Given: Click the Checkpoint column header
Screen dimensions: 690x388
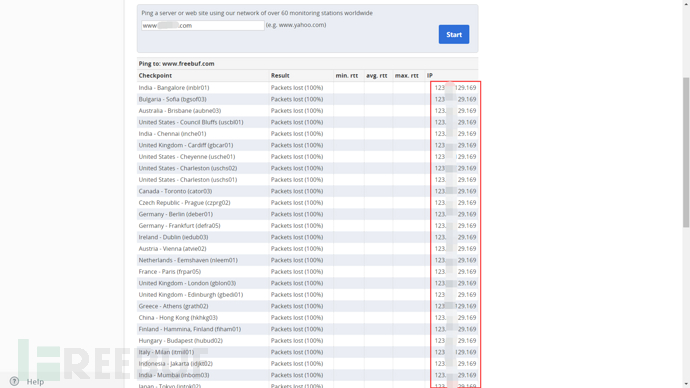Looking at the screenshot, I should point(155,76).
